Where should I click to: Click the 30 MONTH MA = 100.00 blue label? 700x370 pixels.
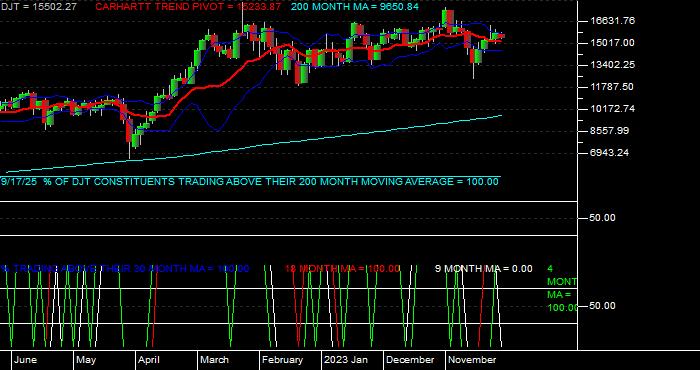pyautogui.click(x=125, y=269)
